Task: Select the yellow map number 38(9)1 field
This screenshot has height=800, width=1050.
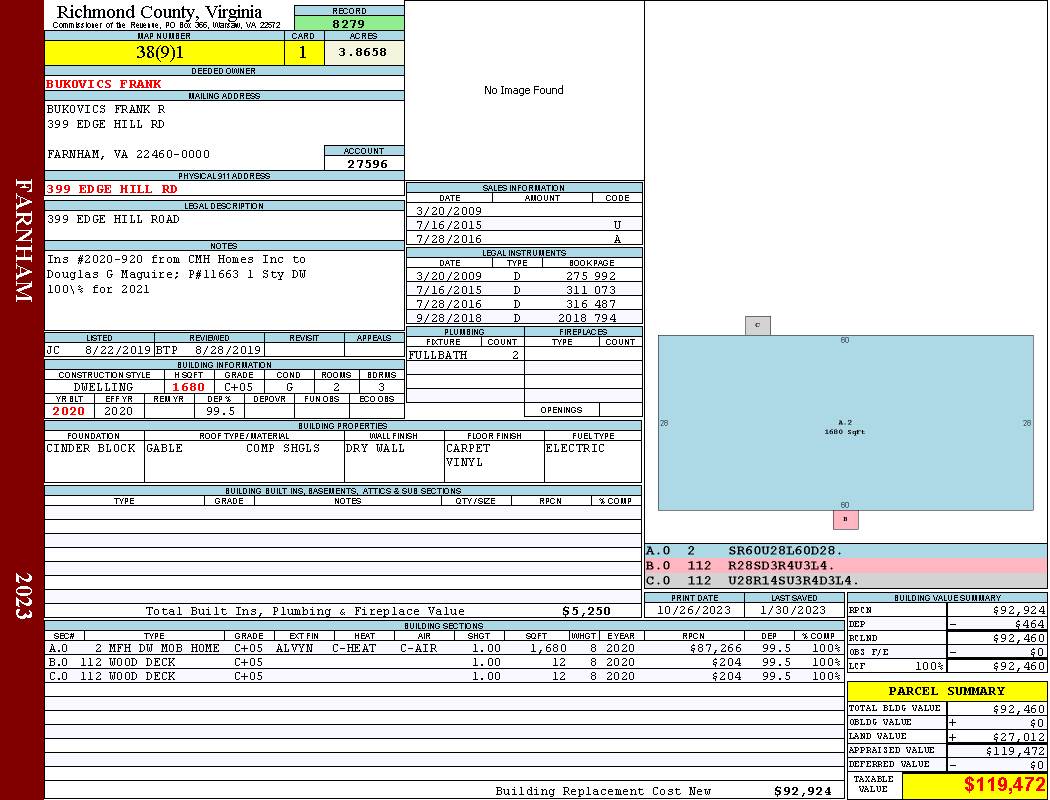Action: [x=163, y=53]
